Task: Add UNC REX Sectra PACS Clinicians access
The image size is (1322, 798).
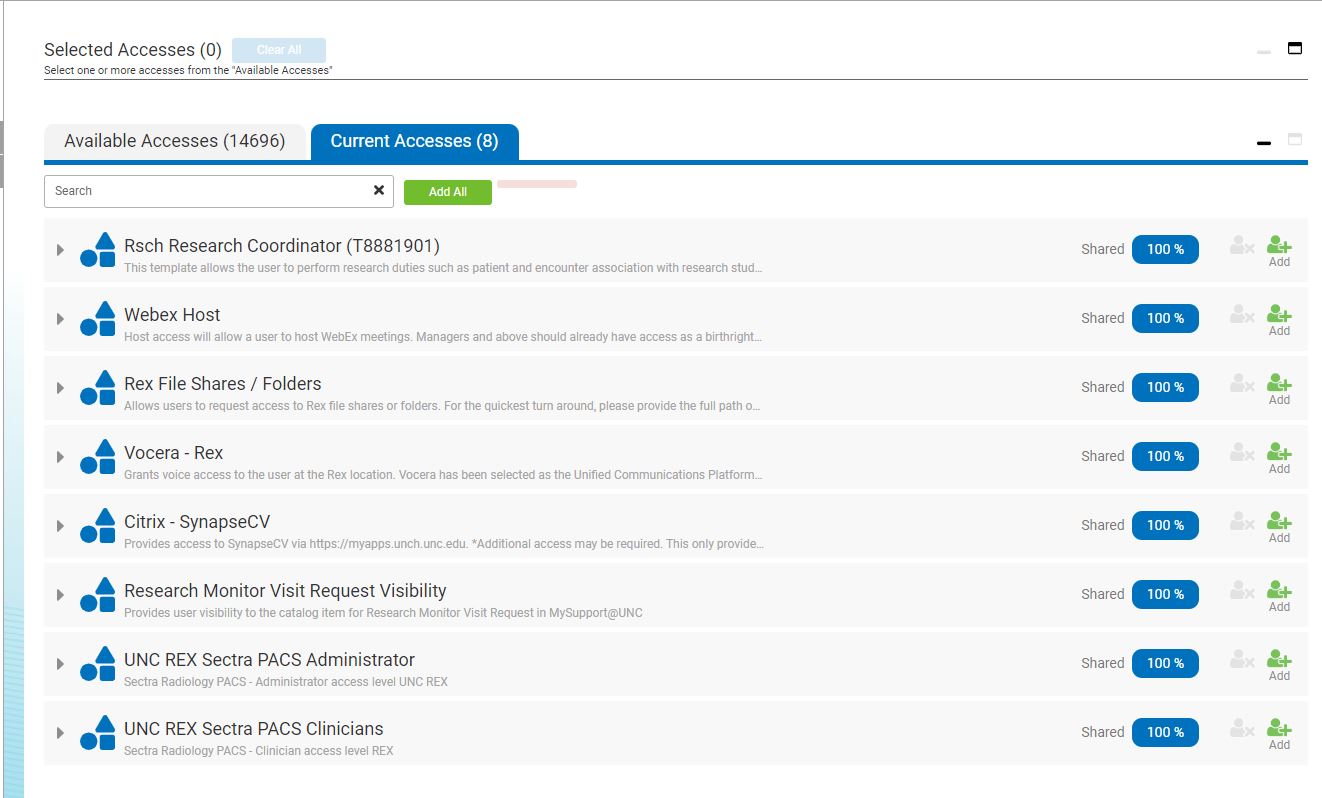Action: [x=1279, y=727]
